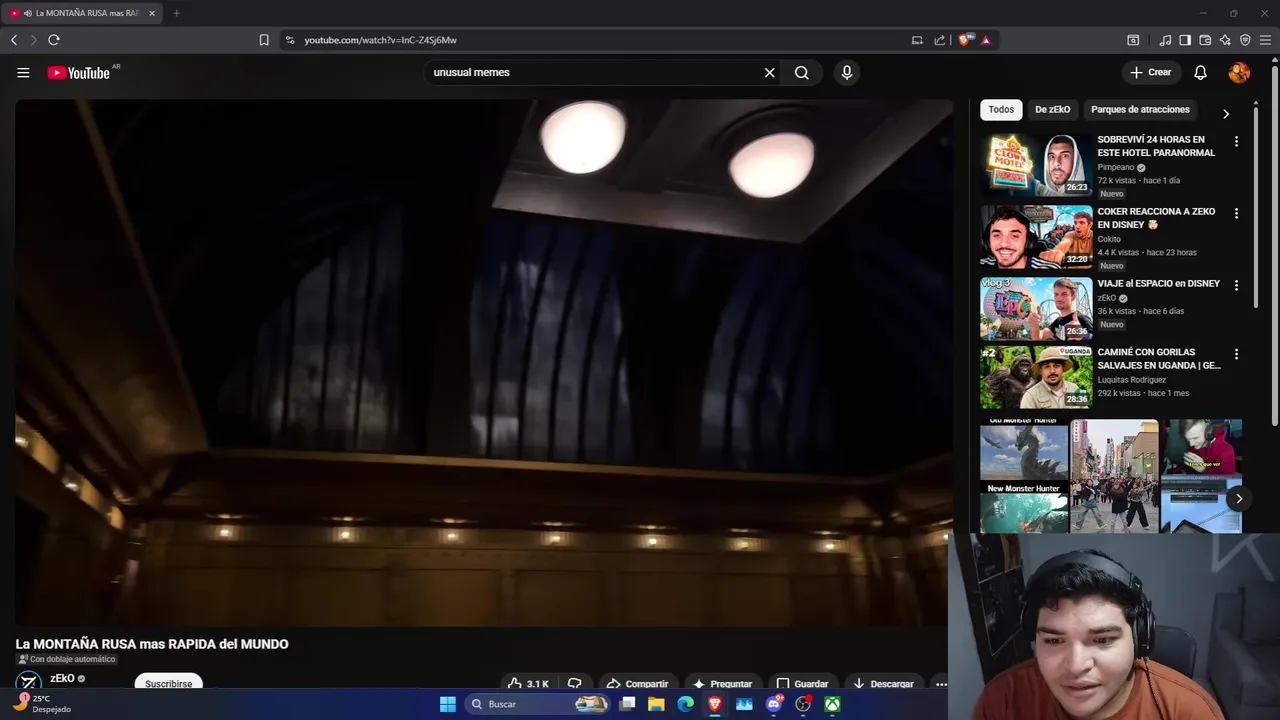Screen dimensions: 1280x720
Task: Dislike the video with thumbs-down icon
Action: [x=574, y=684]
